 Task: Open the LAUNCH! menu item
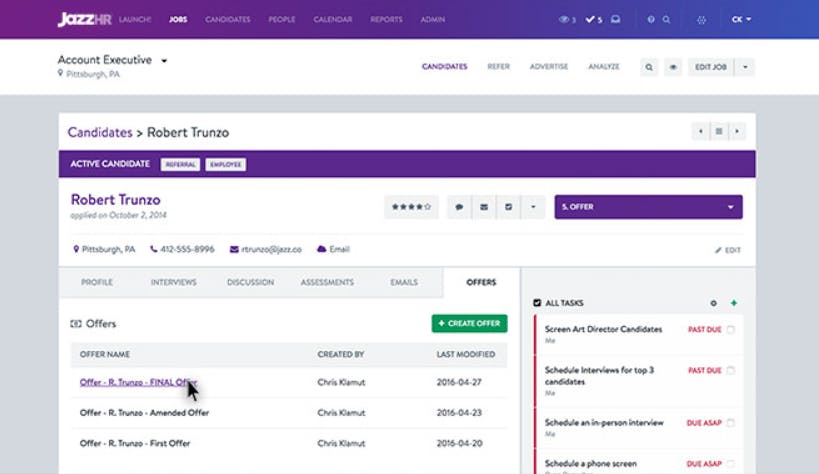pyautogui.click(x=135, y=19)
